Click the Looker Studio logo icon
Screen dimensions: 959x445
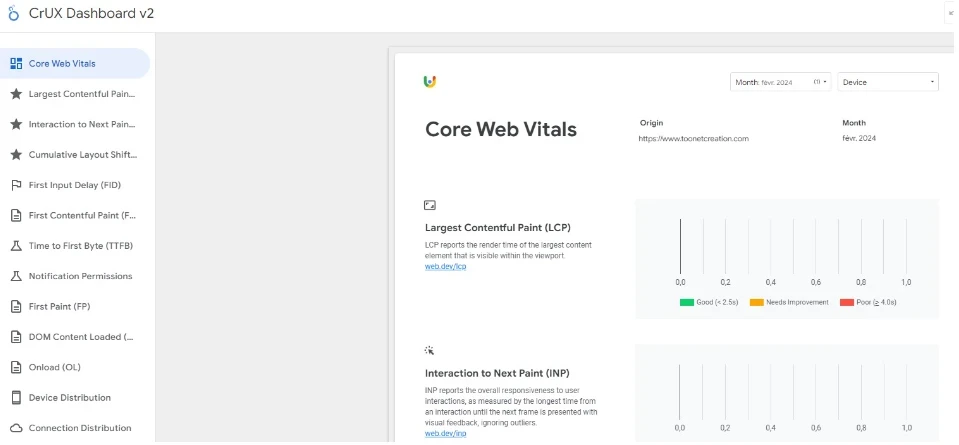point(15,15)
